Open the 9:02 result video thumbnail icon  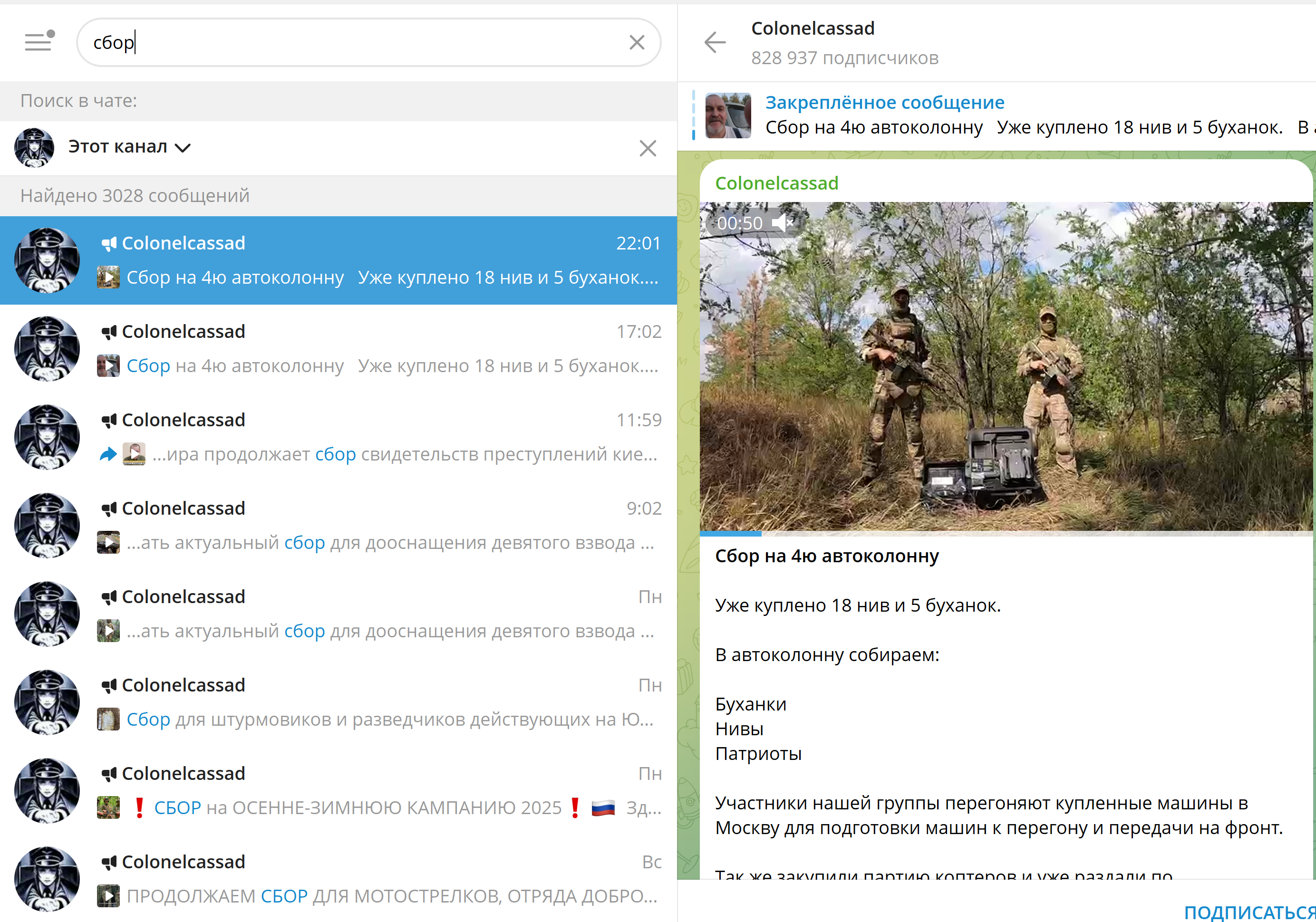point(108,543)
